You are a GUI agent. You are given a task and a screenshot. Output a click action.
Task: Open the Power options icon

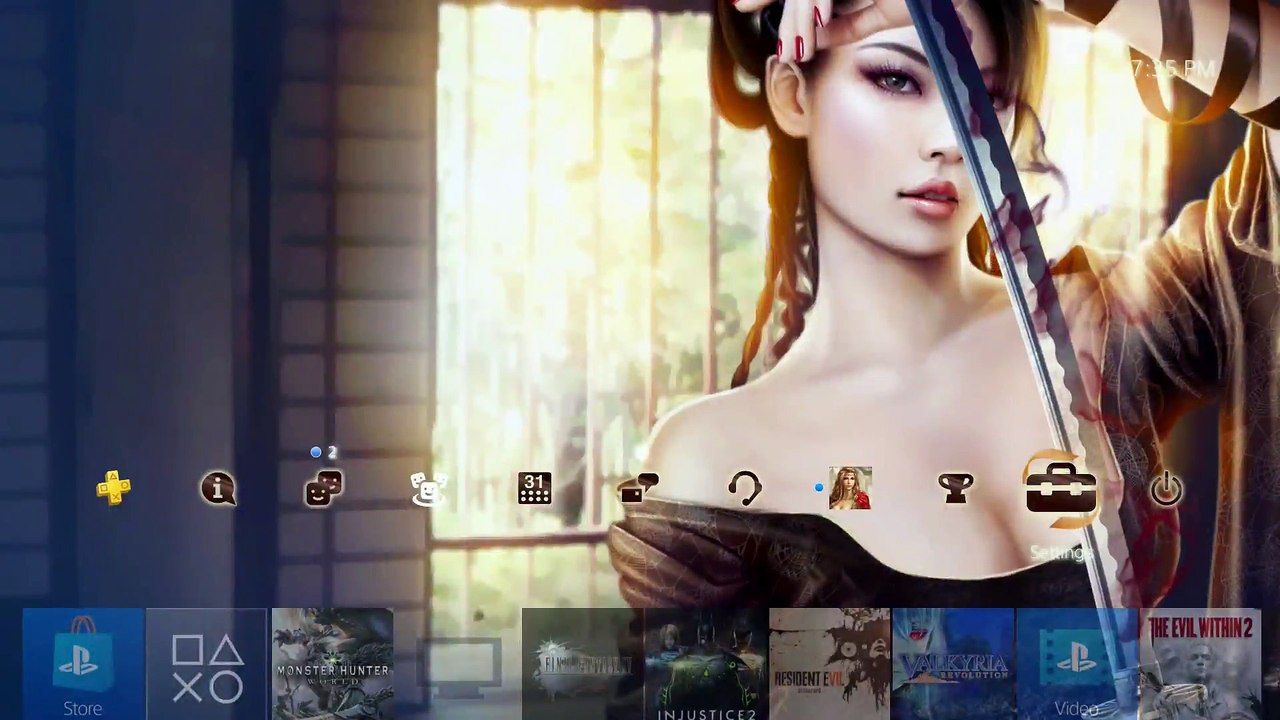point(1166,489)
